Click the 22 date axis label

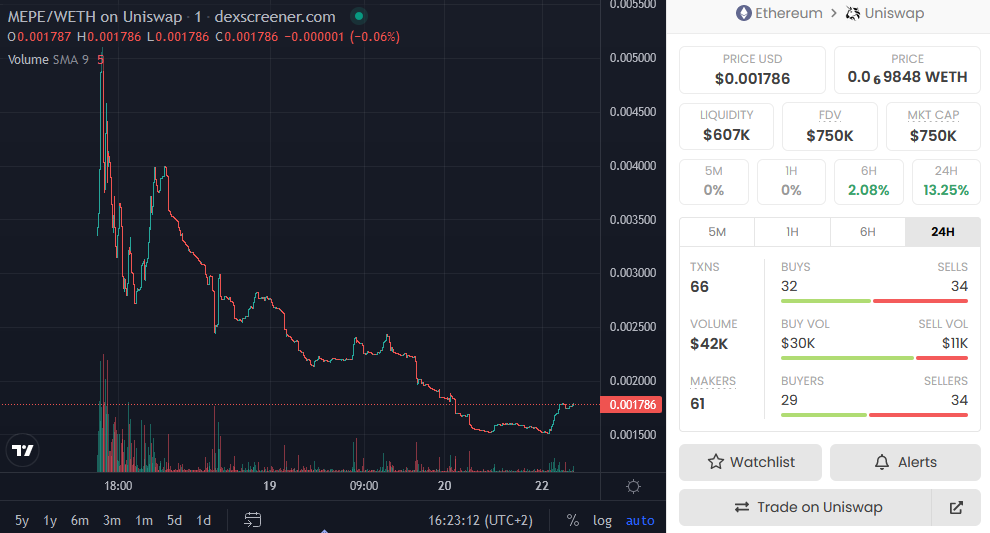click(x=542, y=486)
